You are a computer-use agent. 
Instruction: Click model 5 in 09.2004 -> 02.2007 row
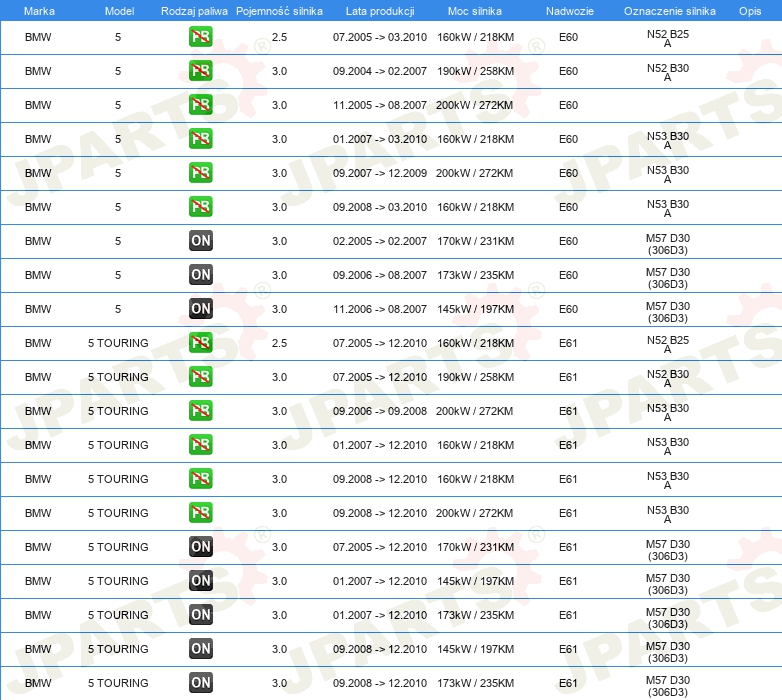[118, 71]
